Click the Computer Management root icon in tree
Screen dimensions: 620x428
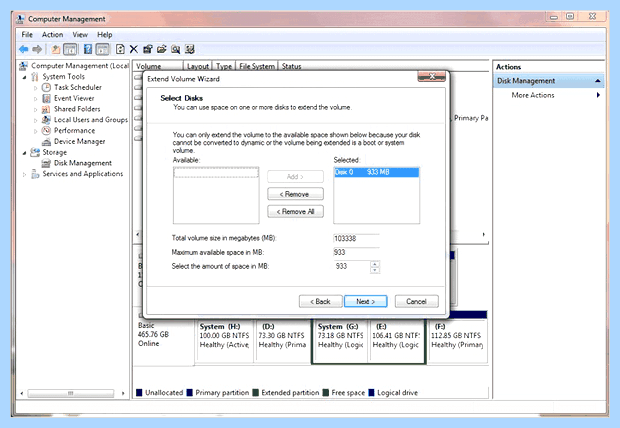coord(24,66)
